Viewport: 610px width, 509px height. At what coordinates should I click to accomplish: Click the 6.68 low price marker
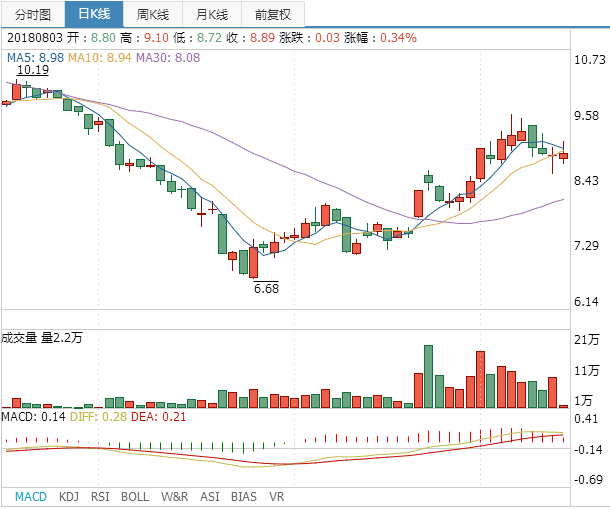click(x=266, y=288)
